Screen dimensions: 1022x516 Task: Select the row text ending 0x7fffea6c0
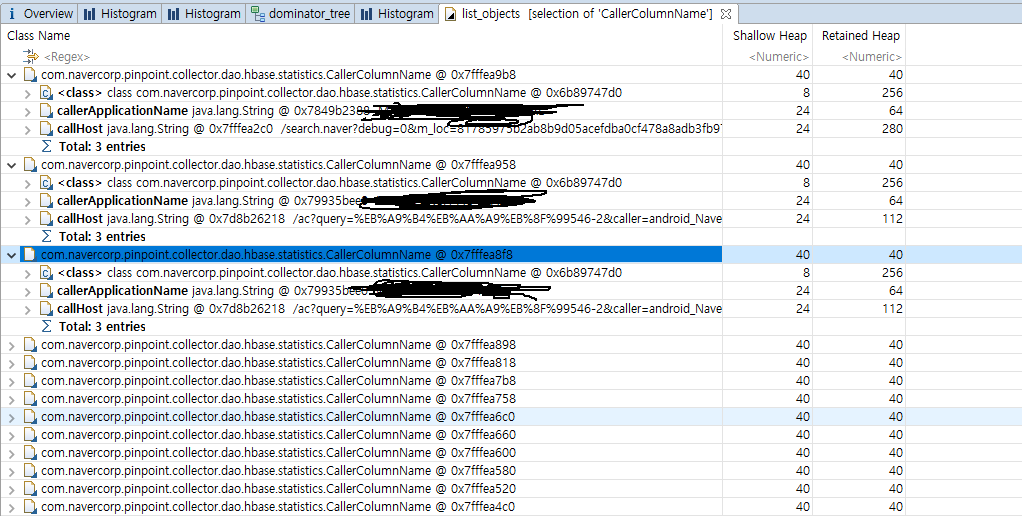[x=278, y=417]
